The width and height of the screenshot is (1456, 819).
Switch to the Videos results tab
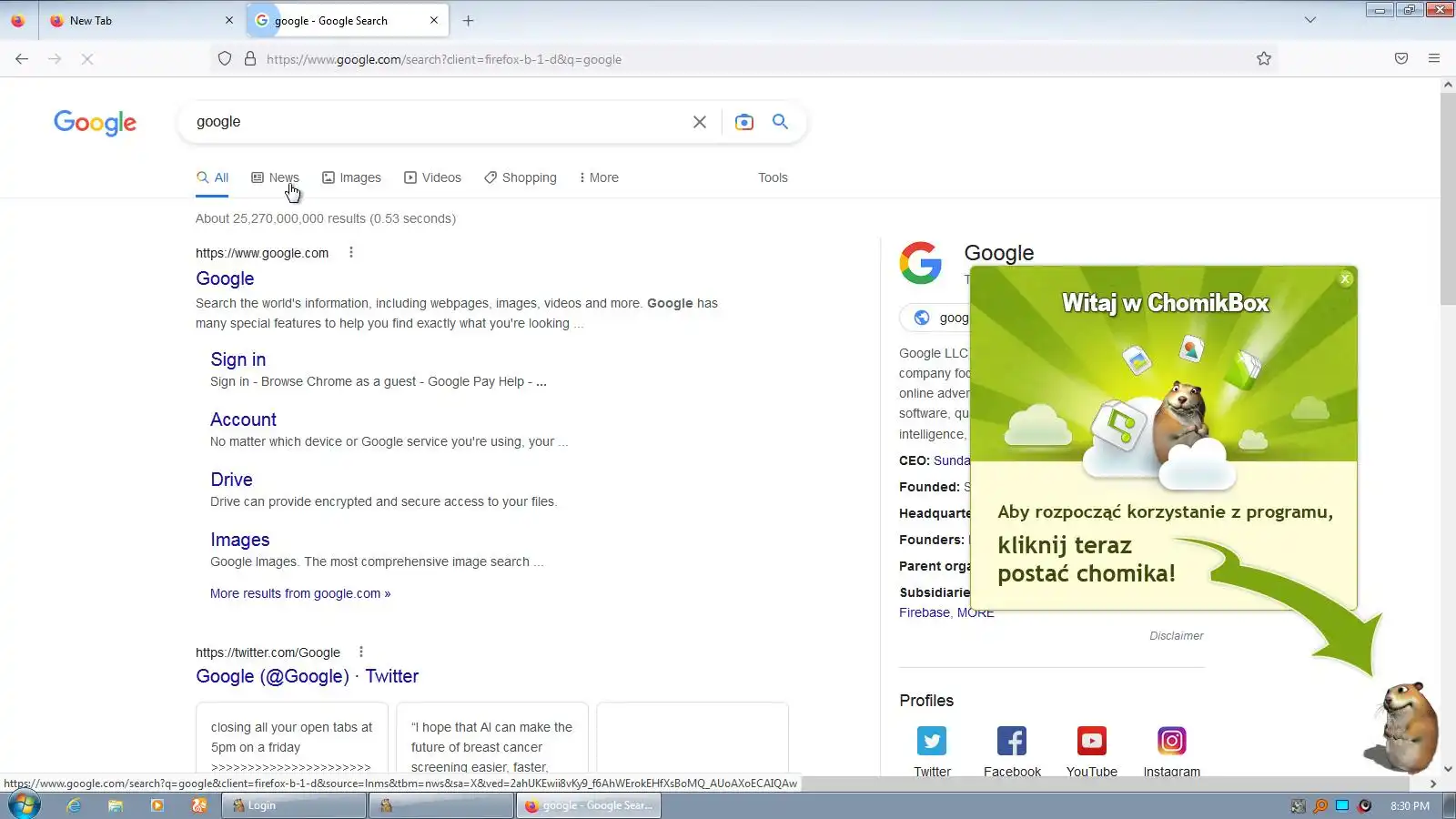(x=432, y=177)
